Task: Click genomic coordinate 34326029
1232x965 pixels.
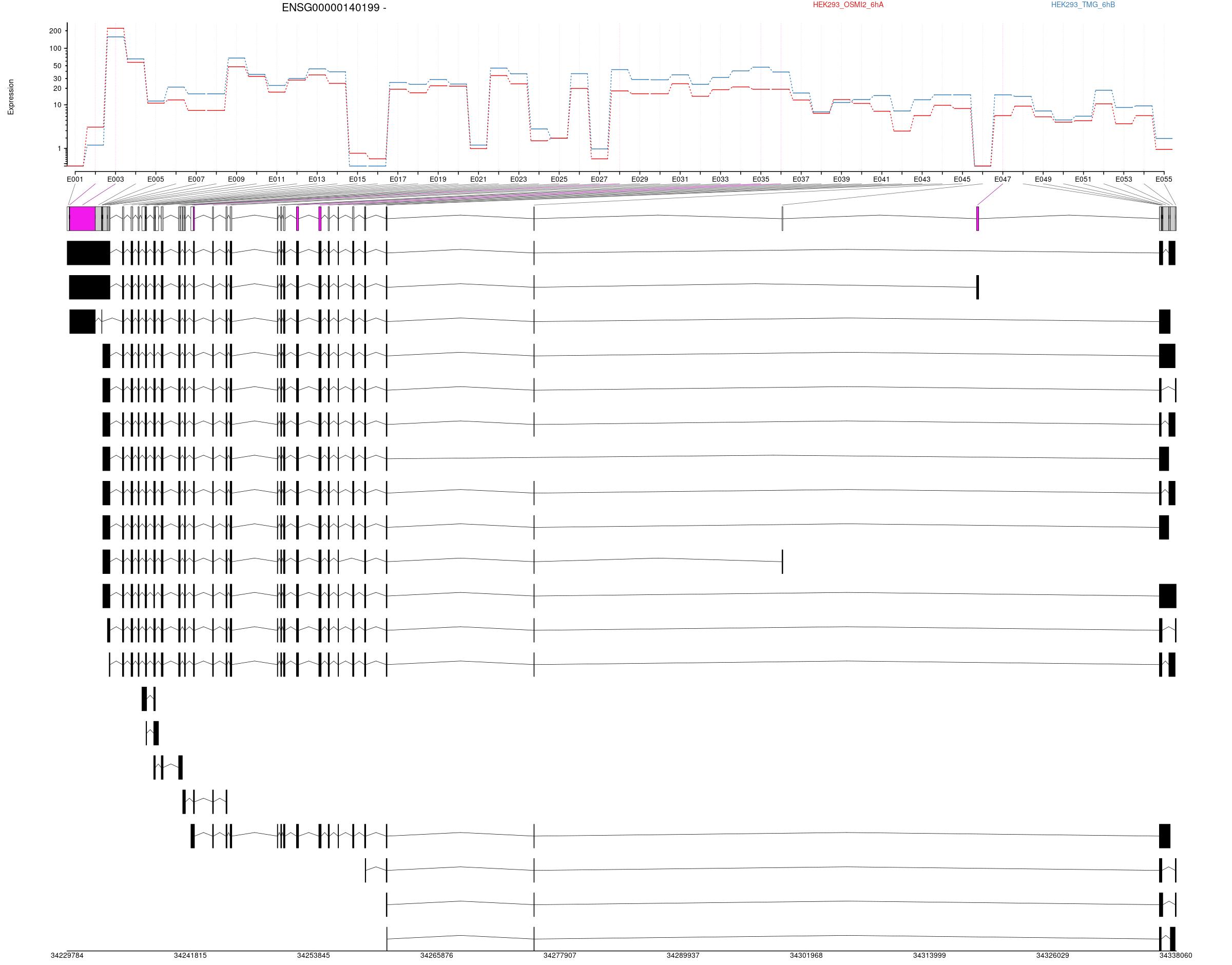Action: point(1052,955)
